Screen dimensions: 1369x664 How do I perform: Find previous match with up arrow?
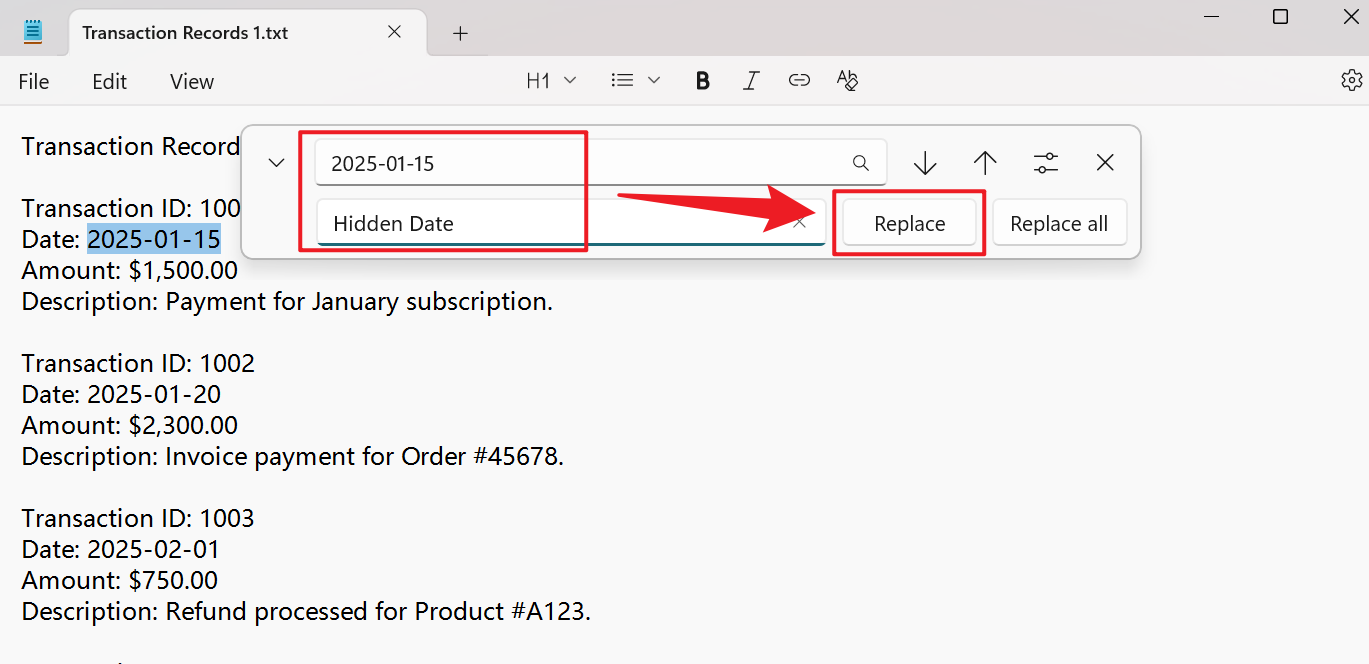985,163
